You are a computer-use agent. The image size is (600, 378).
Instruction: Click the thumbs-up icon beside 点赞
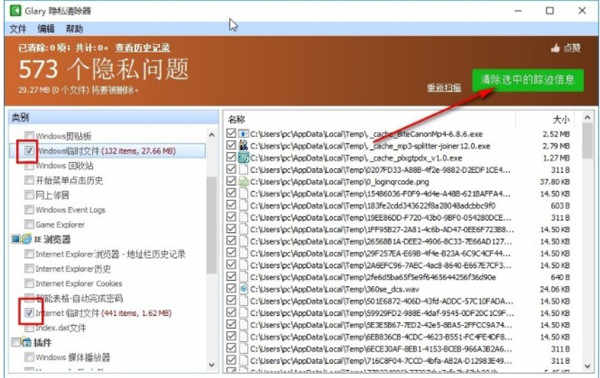point(555,48)
